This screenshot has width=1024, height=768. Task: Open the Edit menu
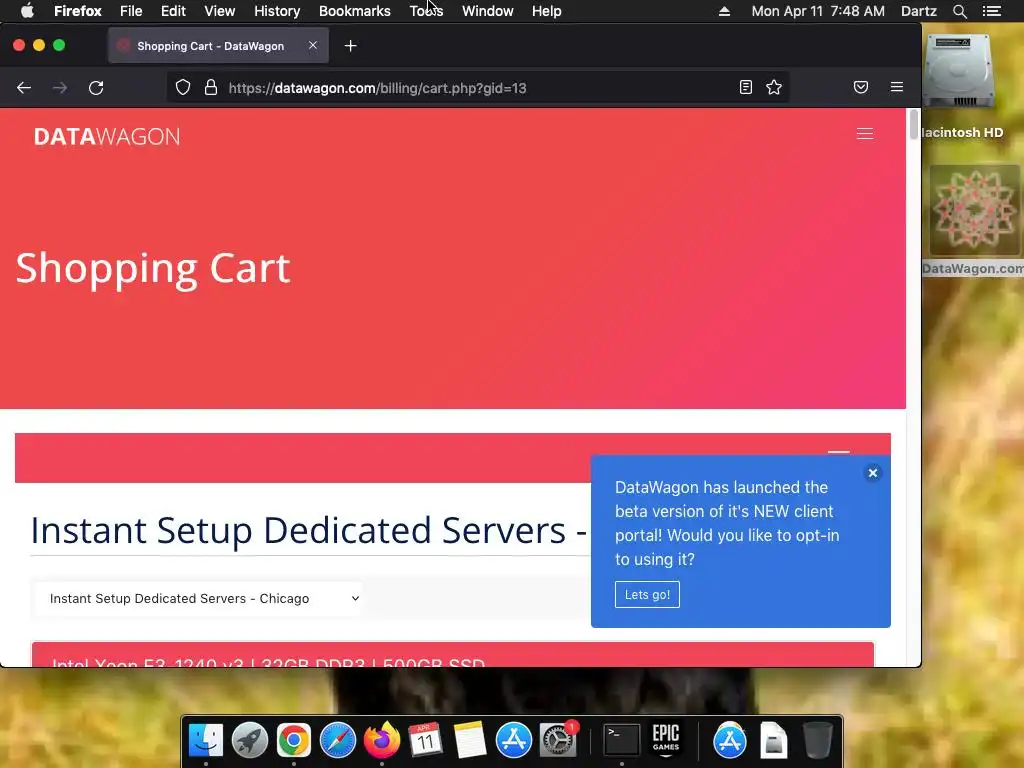coord(173,11)
